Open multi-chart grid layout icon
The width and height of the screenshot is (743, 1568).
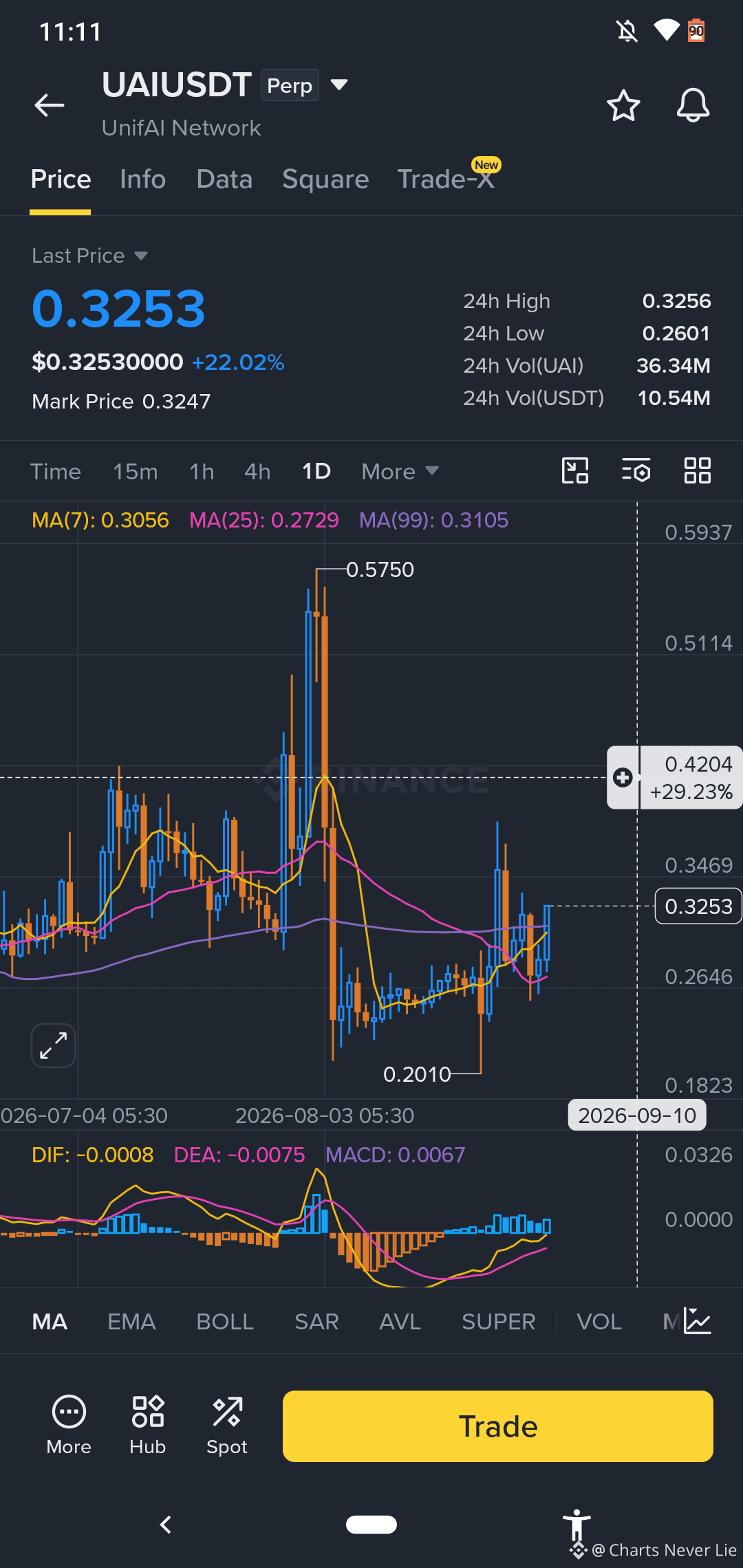[697, 471]
